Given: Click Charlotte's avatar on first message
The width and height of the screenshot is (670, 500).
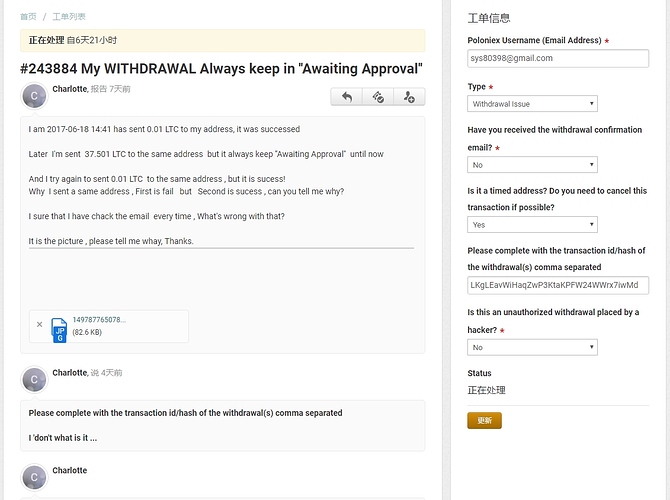Looking at the screenshot, I should pos(34,96).
